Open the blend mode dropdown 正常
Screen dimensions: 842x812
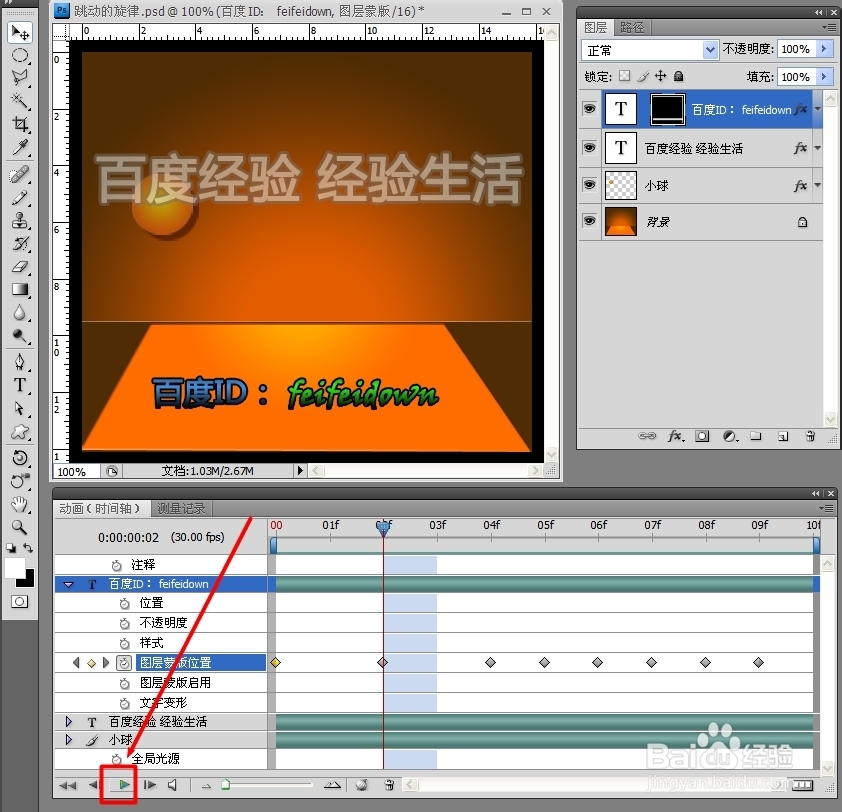tap(710, 50)
